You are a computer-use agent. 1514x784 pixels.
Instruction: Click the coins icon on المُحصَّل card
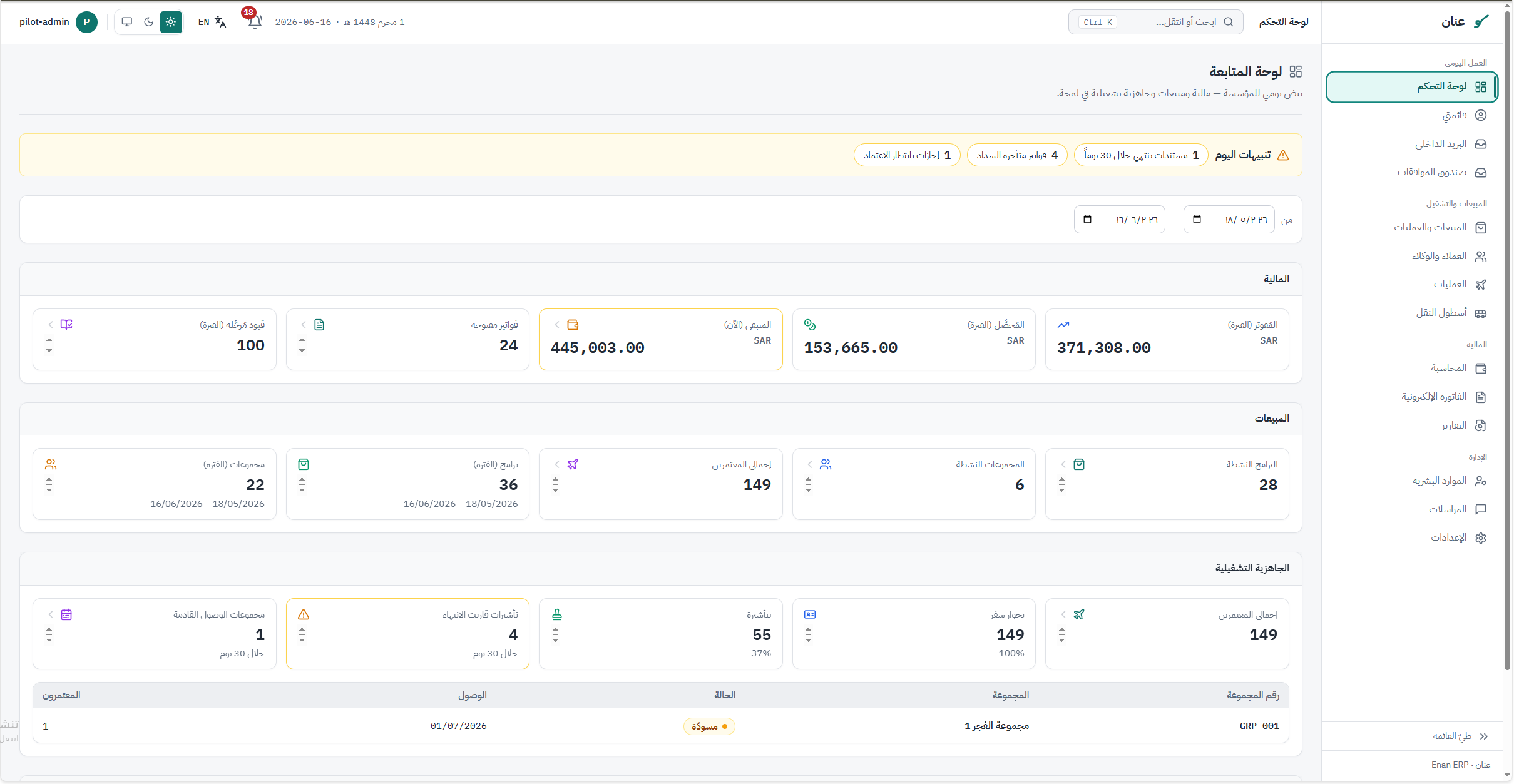[810, 325]
